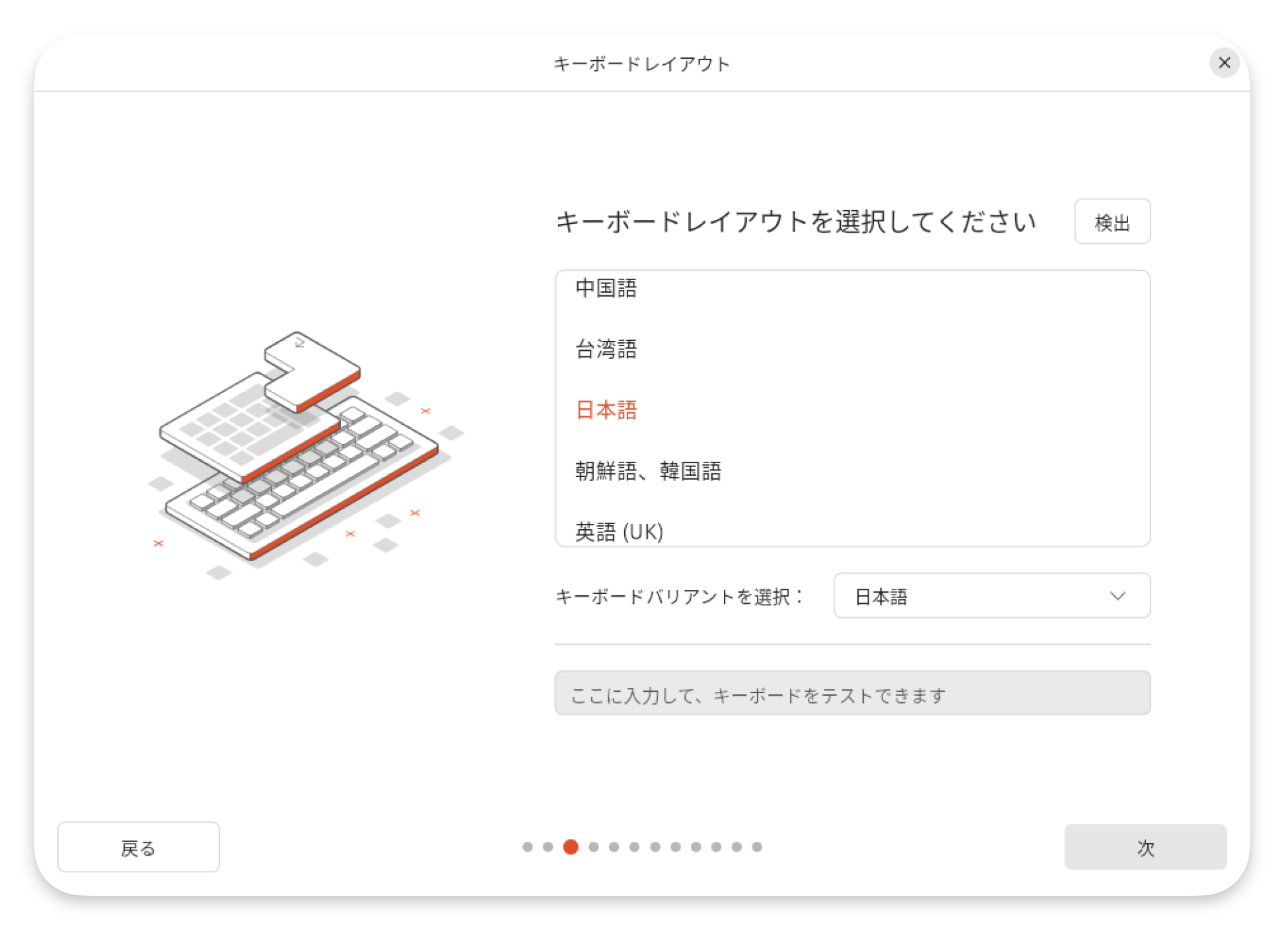Select 中国語 in the layout list
This screenshot has width=1288, height=925.
pos(606,288)
